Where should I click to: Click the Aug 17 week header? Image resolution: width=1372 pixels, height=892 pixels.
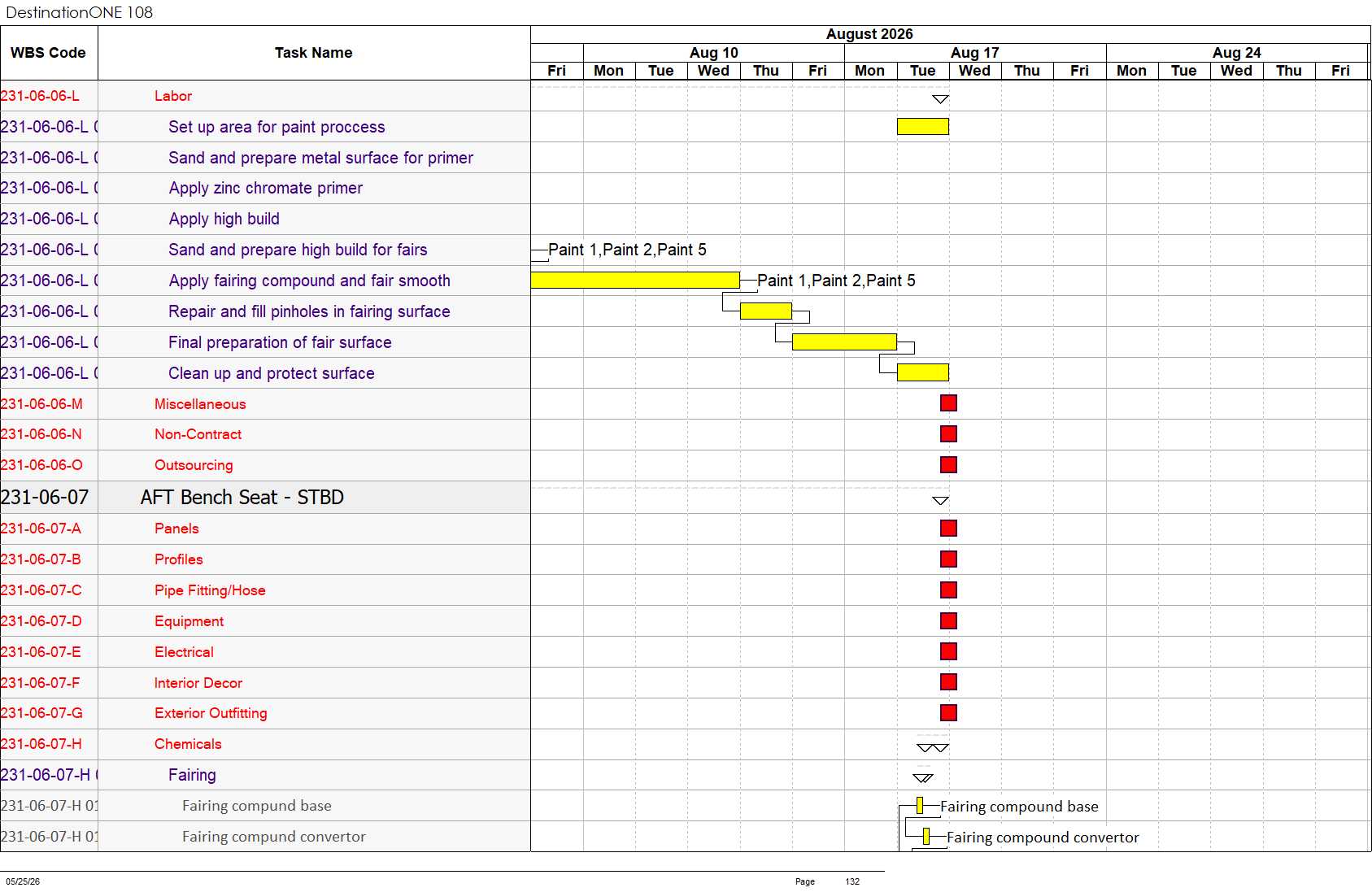975,53
